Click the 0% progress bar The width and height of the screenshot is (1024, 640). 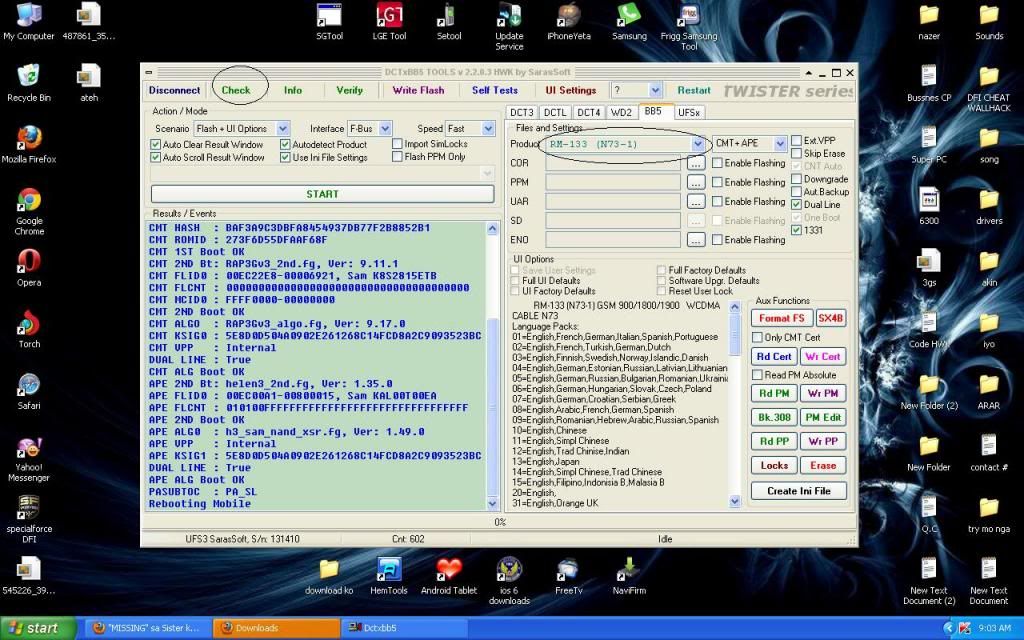click(x=499, y=519)
